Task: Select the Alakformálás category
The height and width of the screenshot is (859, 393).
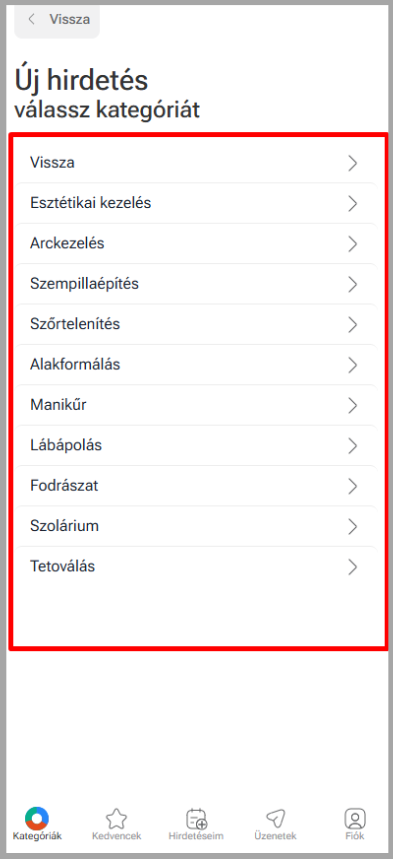Action: pos(195,365)
